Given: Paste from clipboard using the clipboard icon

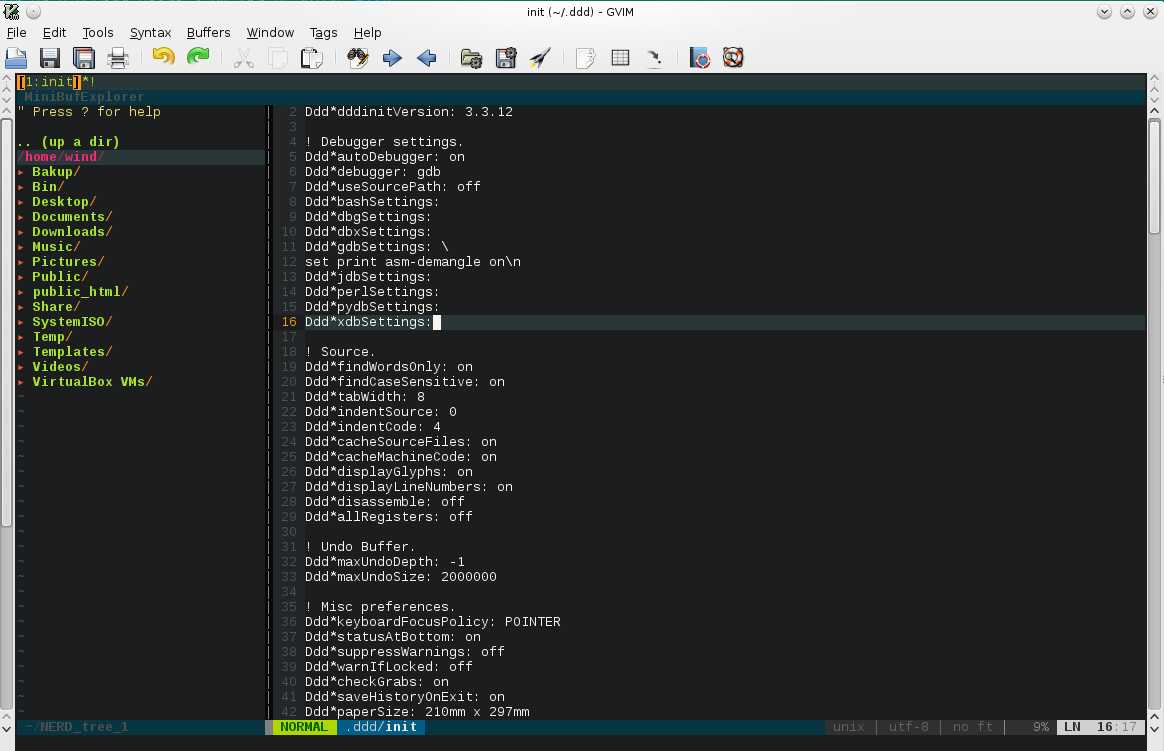Looking at the screenshot, I should point(312,58).
